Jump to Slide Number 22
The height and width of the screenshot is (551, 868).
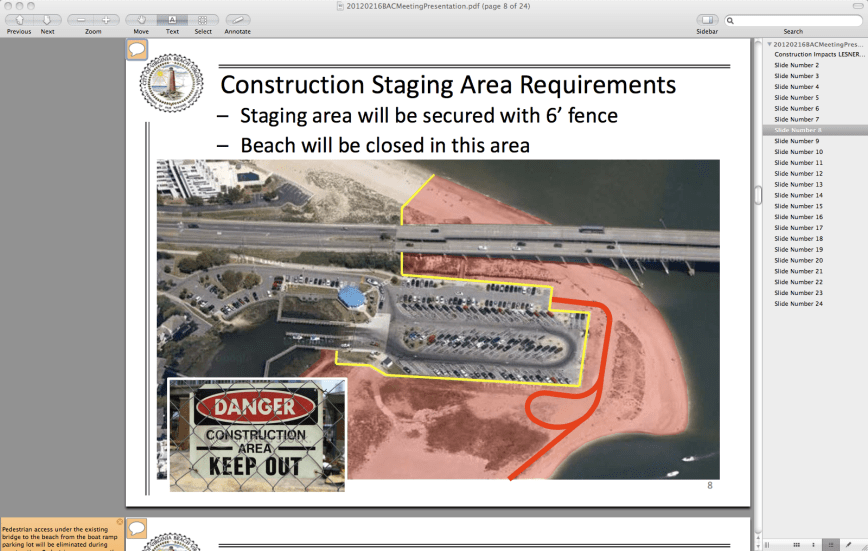[798, 282]
